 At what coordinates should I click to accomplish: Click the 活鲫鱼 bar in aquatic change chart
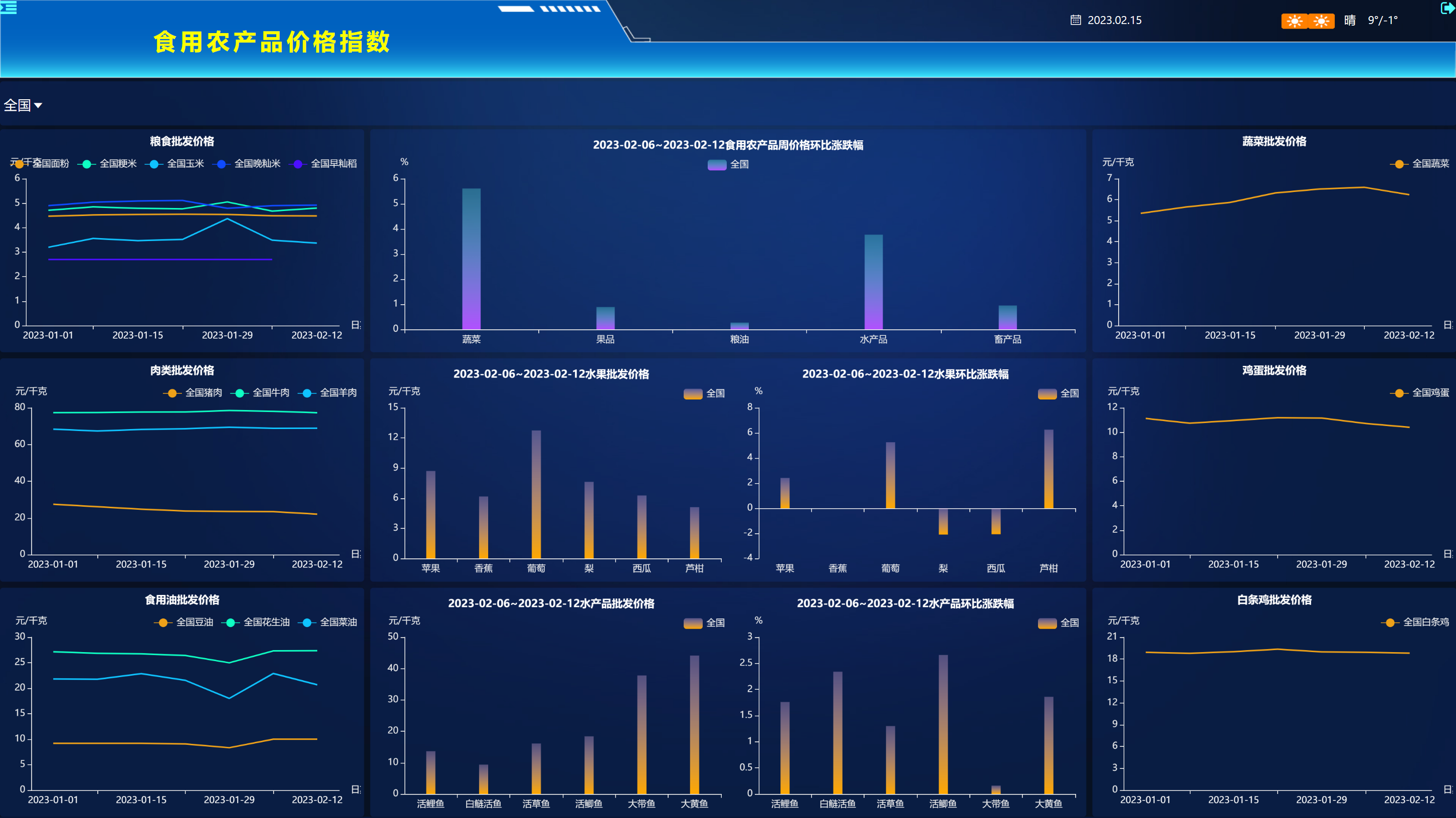943,725
